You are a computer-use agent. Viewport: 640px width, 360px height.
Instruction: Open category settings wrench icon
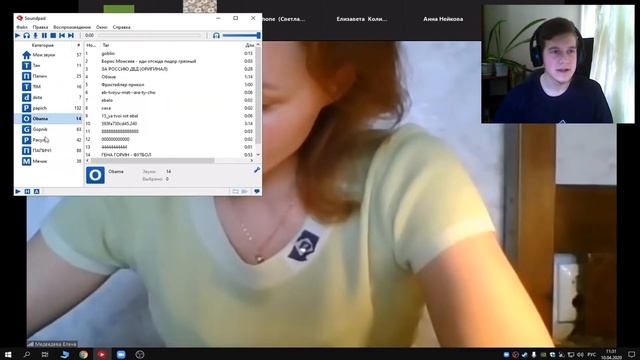click(257, 170)
